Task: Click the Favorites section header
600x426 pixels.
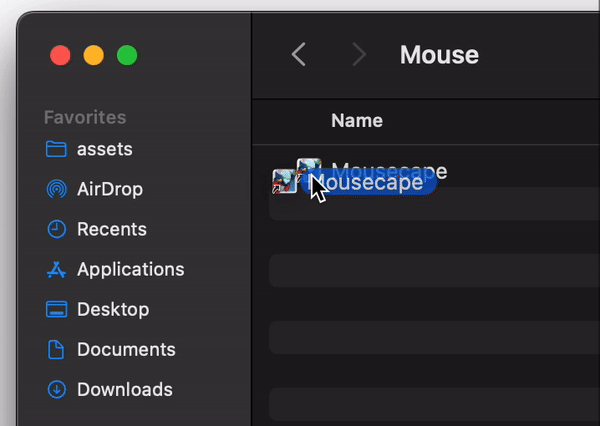Action: (x=85, y=118)
